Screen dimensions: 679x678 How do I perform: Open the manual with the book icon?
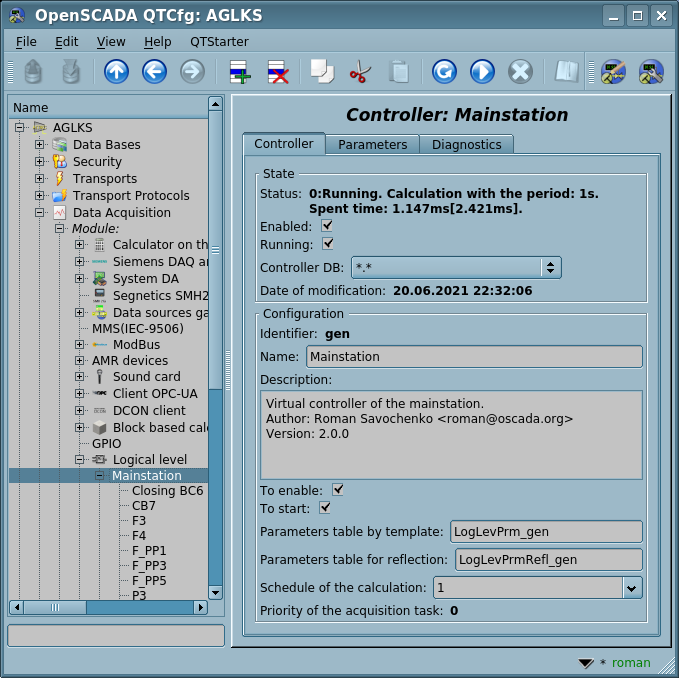pyautogui.click(x=567, y=71)
